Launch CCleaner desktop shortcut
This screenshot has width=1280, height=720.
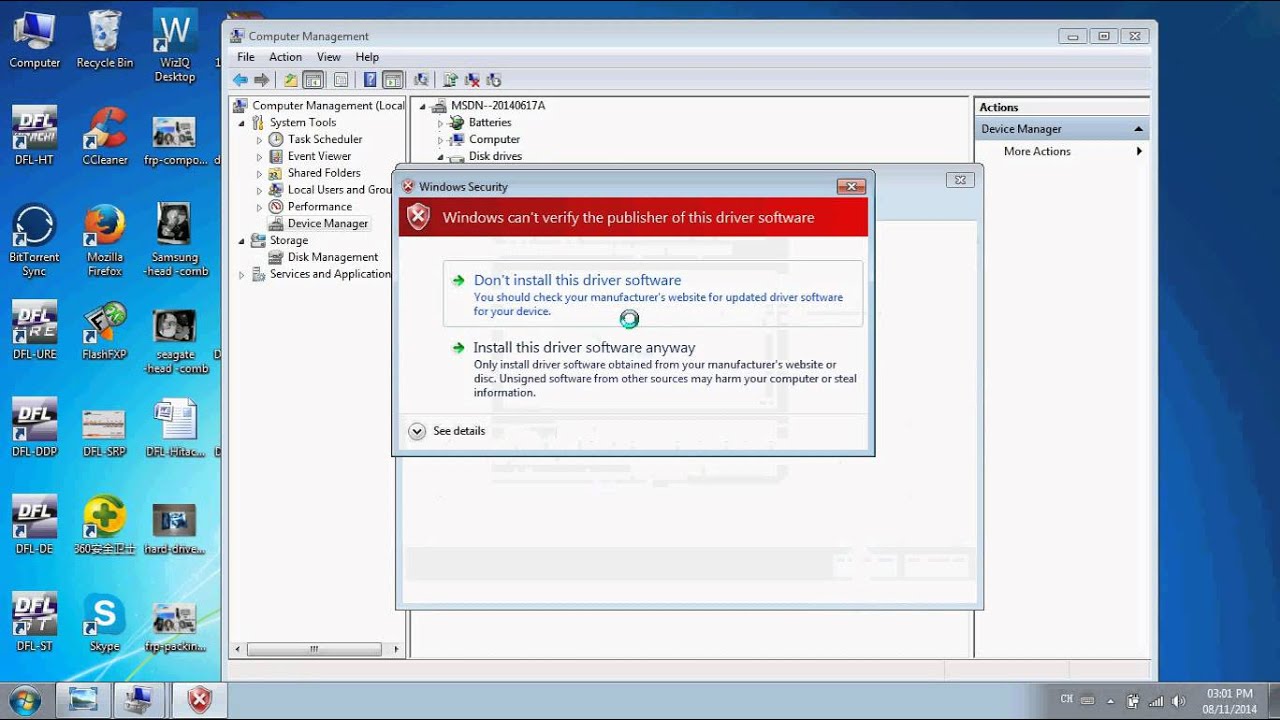tap(104, 137)
